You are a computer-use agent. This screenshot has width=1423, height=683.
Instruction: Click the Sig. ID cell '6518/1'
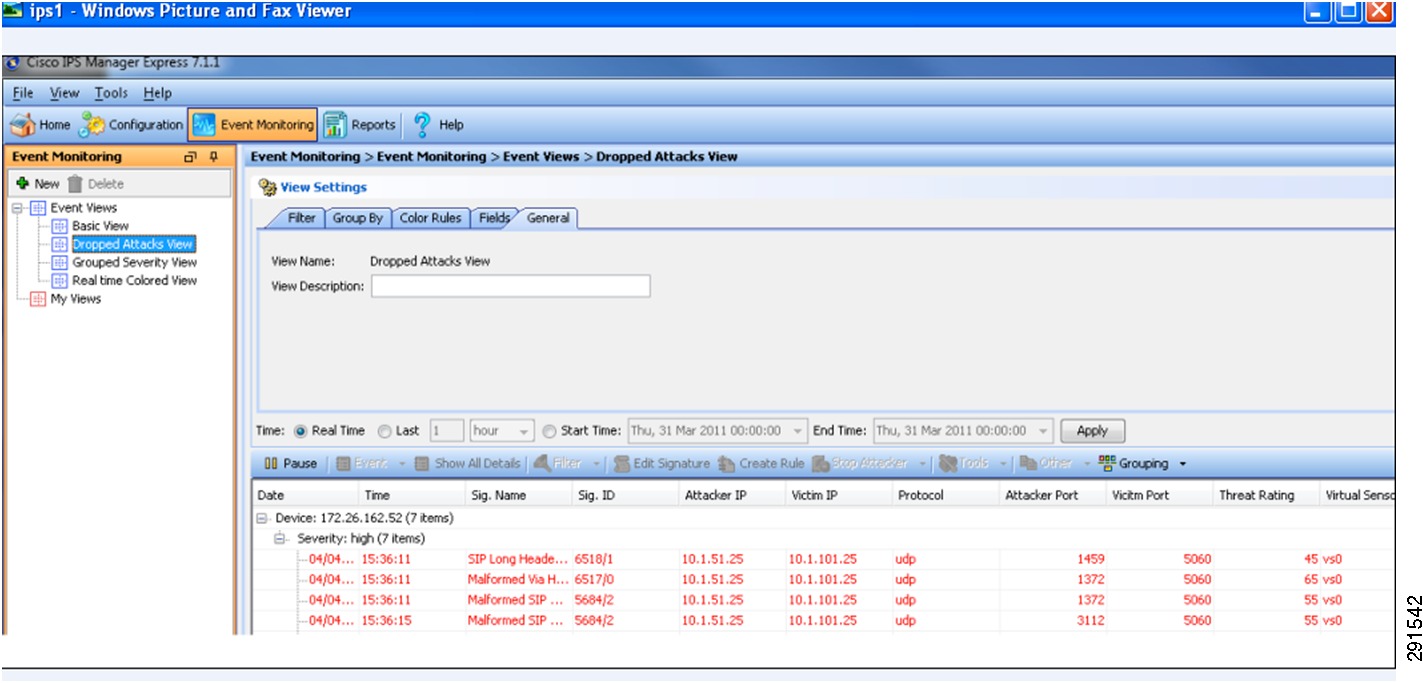[x=594, y=559]
